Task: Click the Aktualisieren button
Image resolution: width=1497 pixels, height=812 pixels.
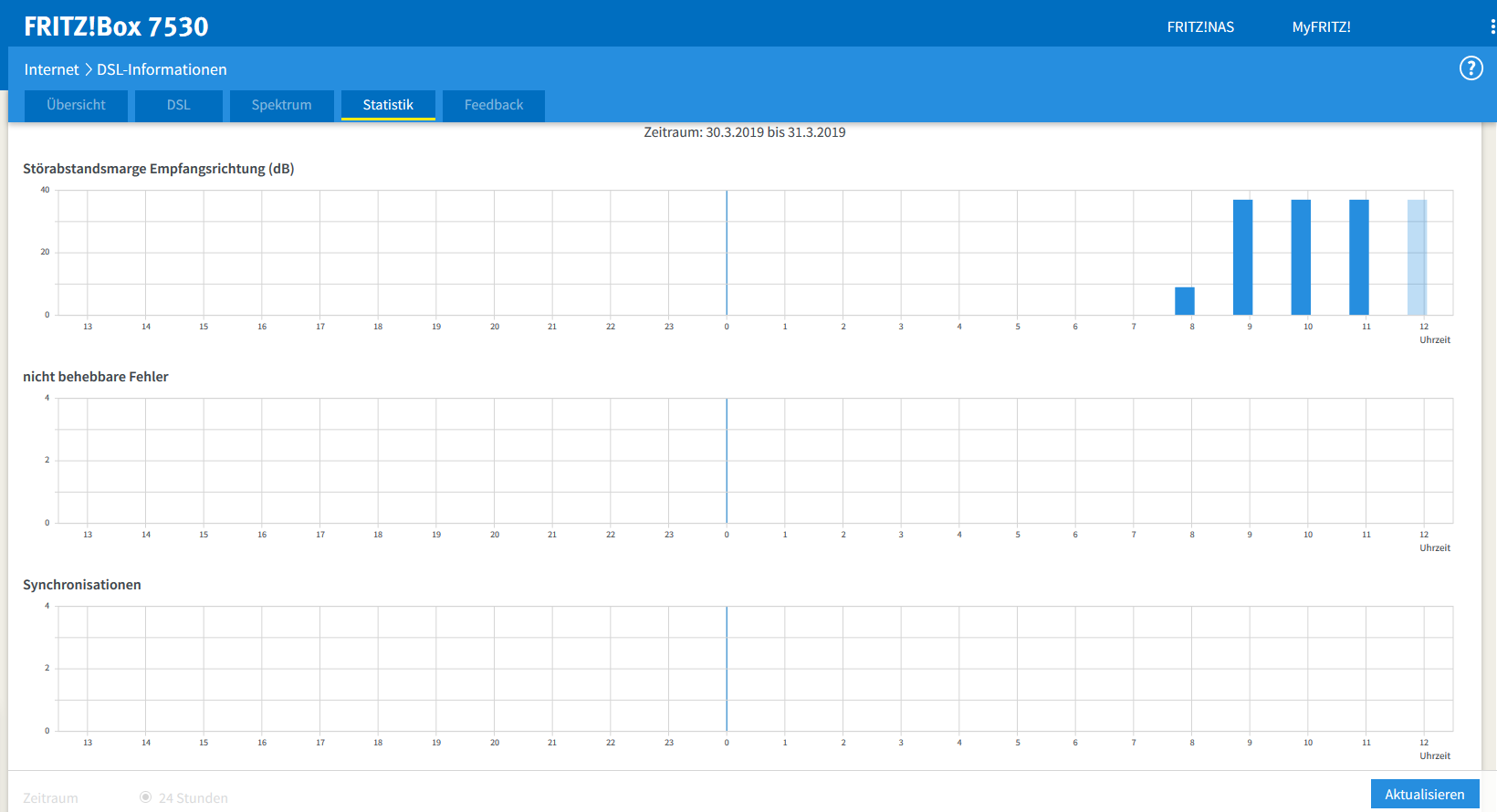Action: coord(1424,794)
